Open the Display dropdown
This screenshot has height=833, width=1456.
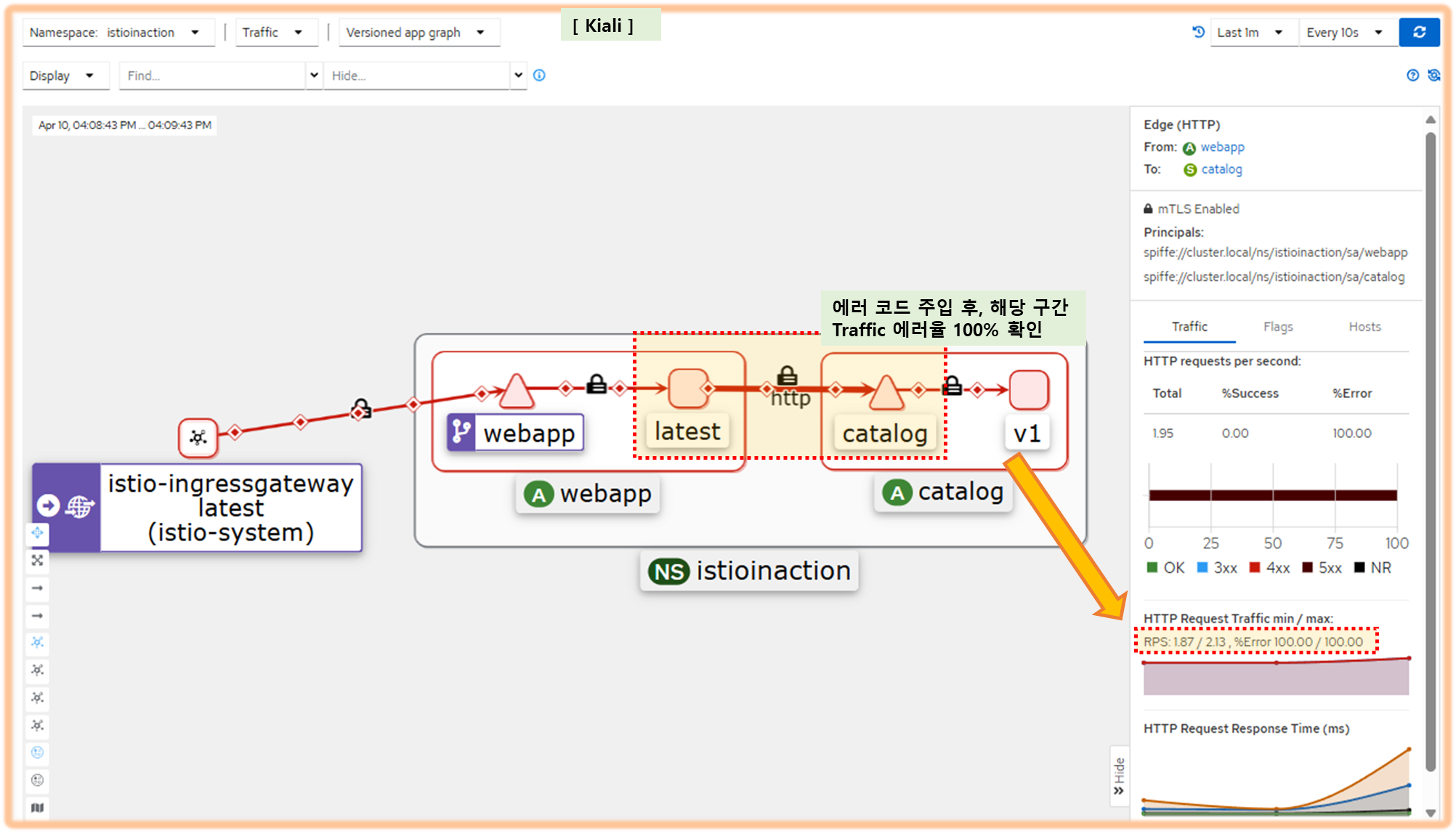[65, 76]
